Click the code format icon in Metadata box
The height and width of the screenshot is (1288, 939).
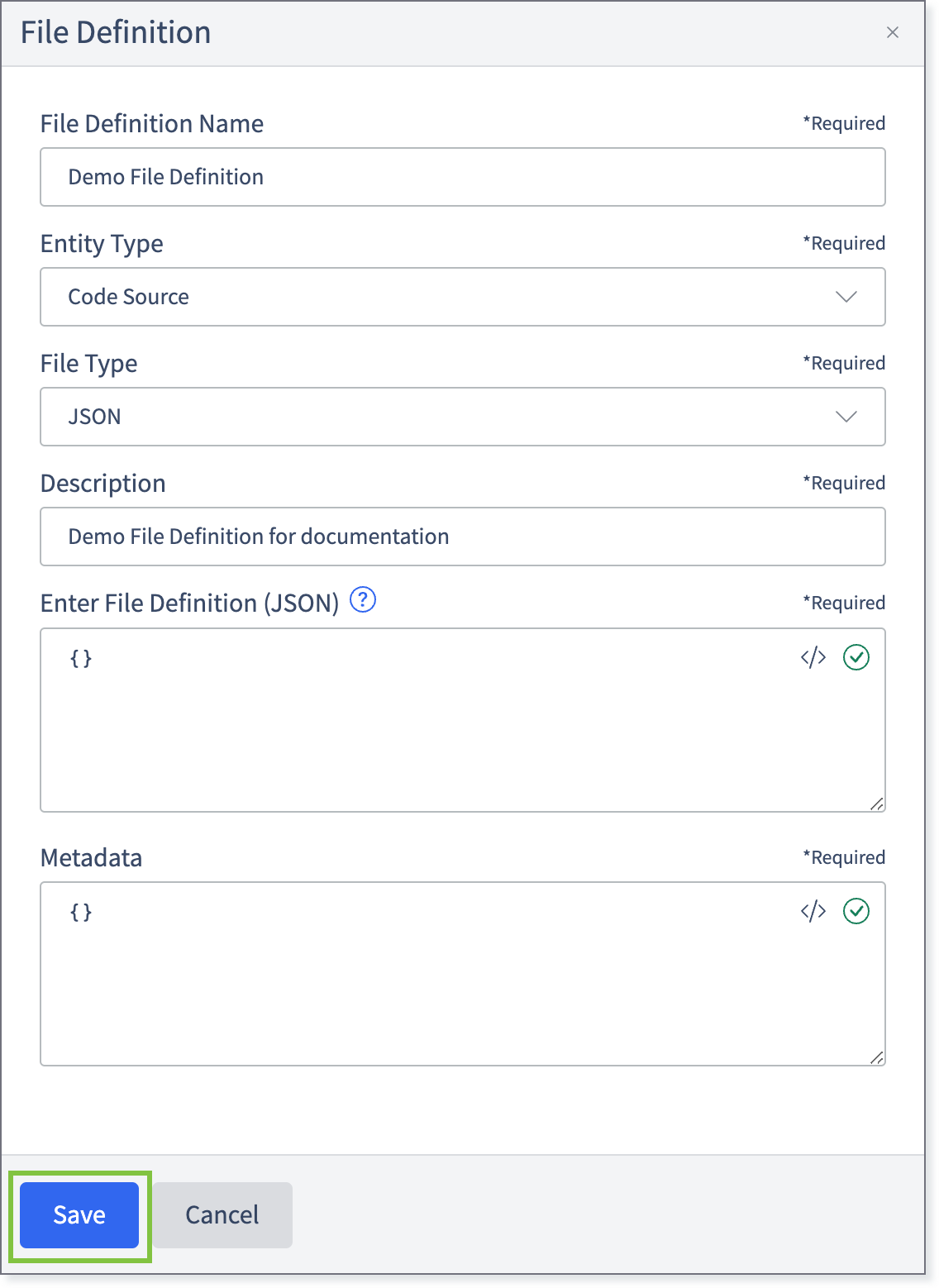(x=813, y=912)
